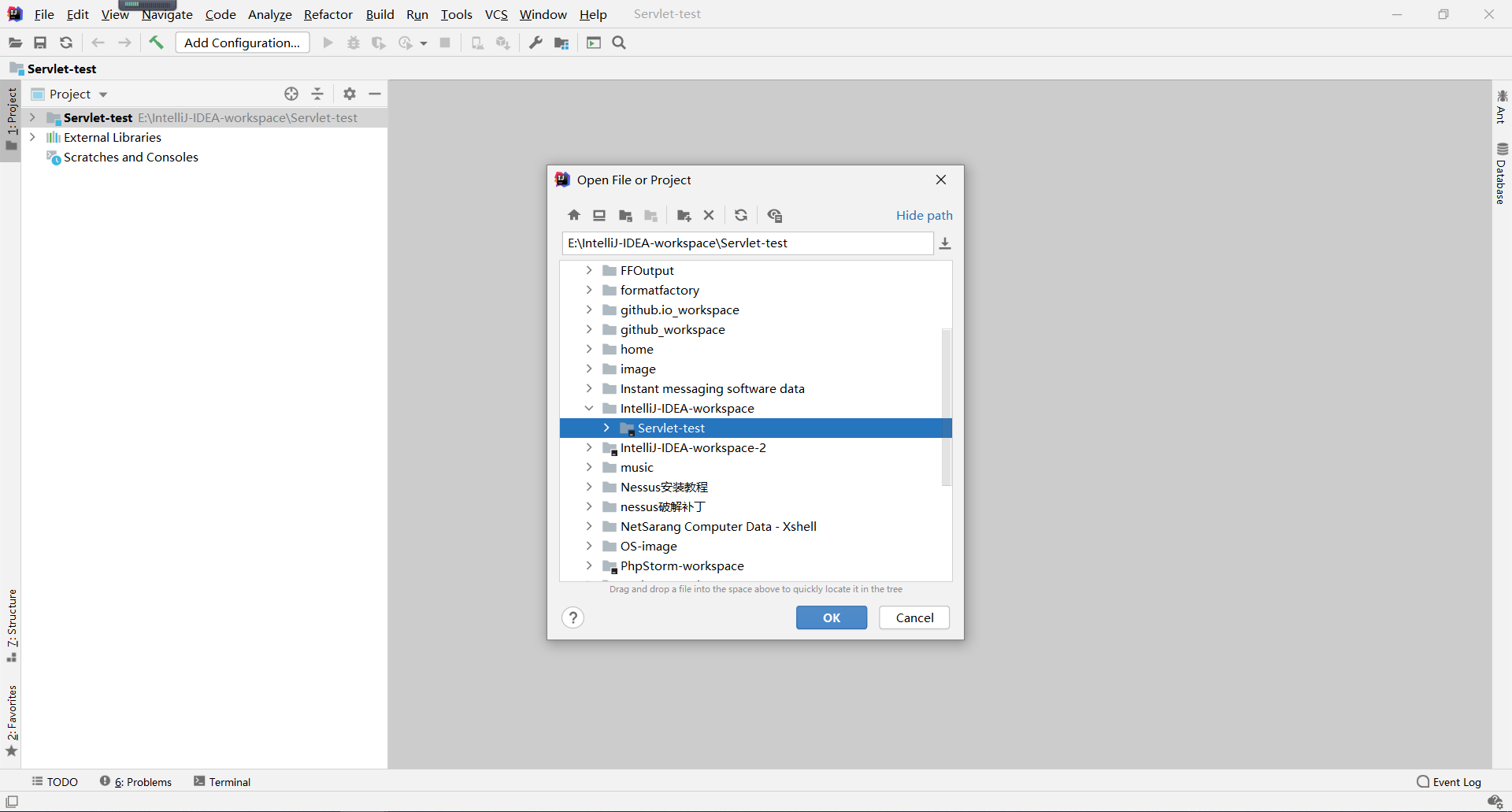
Task: Expand the PhpStorm-workspace folder
Action: tap(589, 565)
